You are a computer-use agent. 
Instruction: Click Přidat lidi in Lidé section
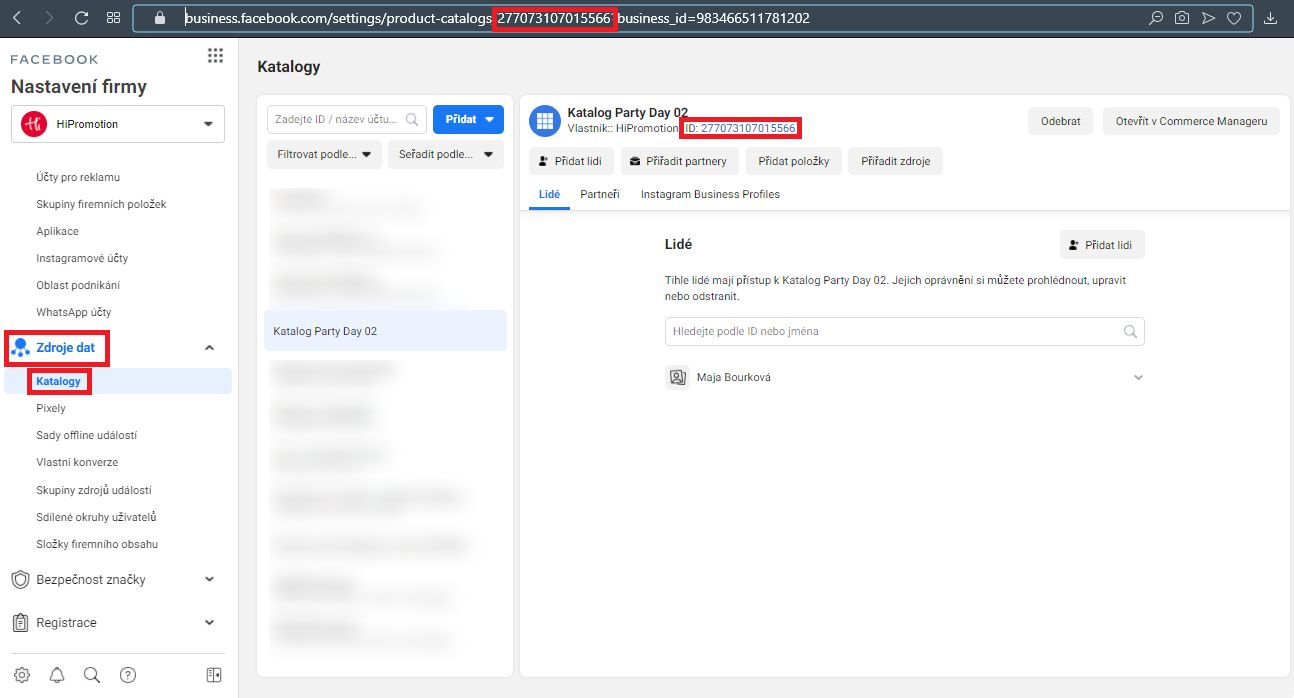tap(1102, 244)
